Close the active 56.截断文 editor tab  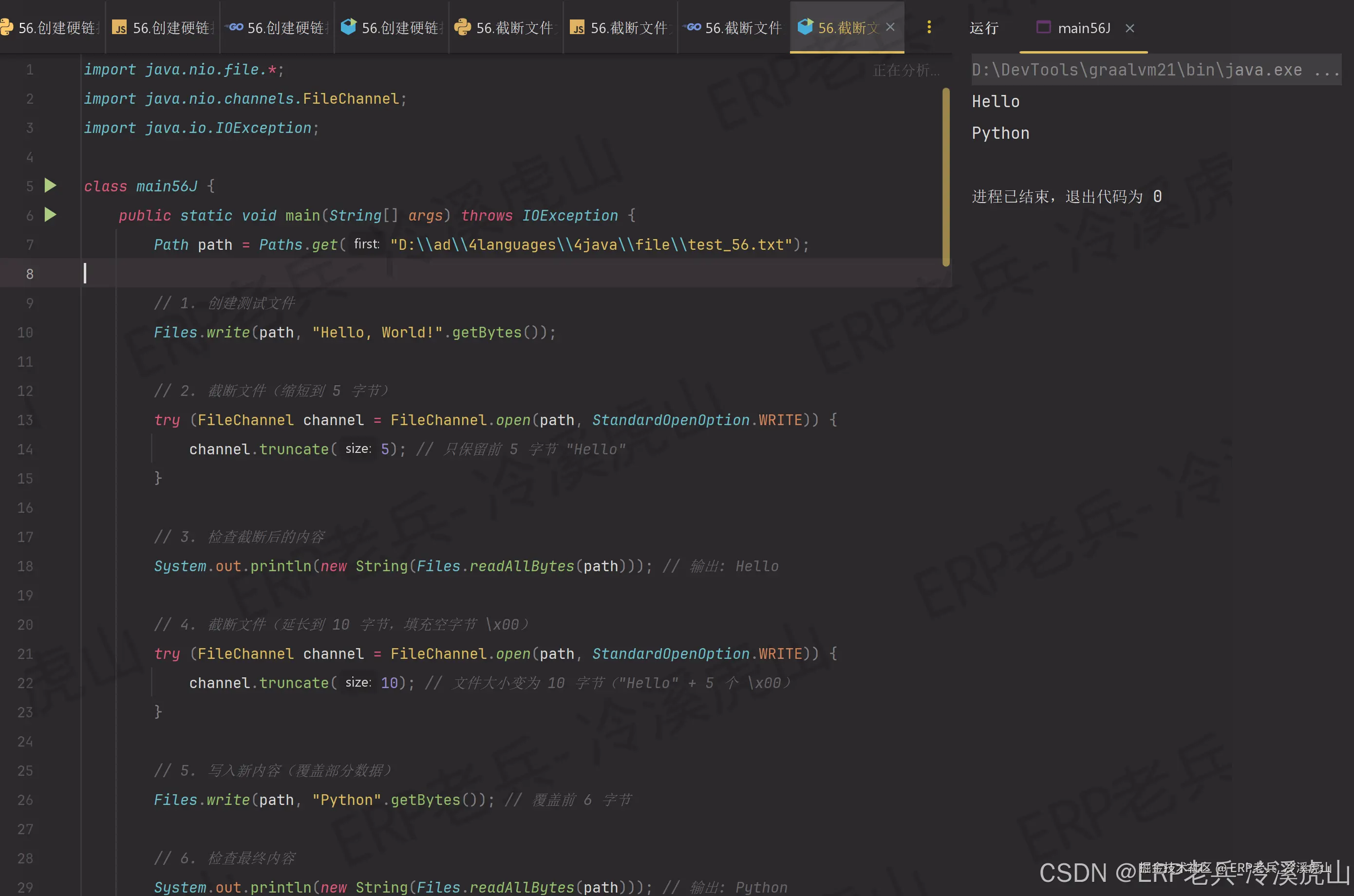coord(890,27)
